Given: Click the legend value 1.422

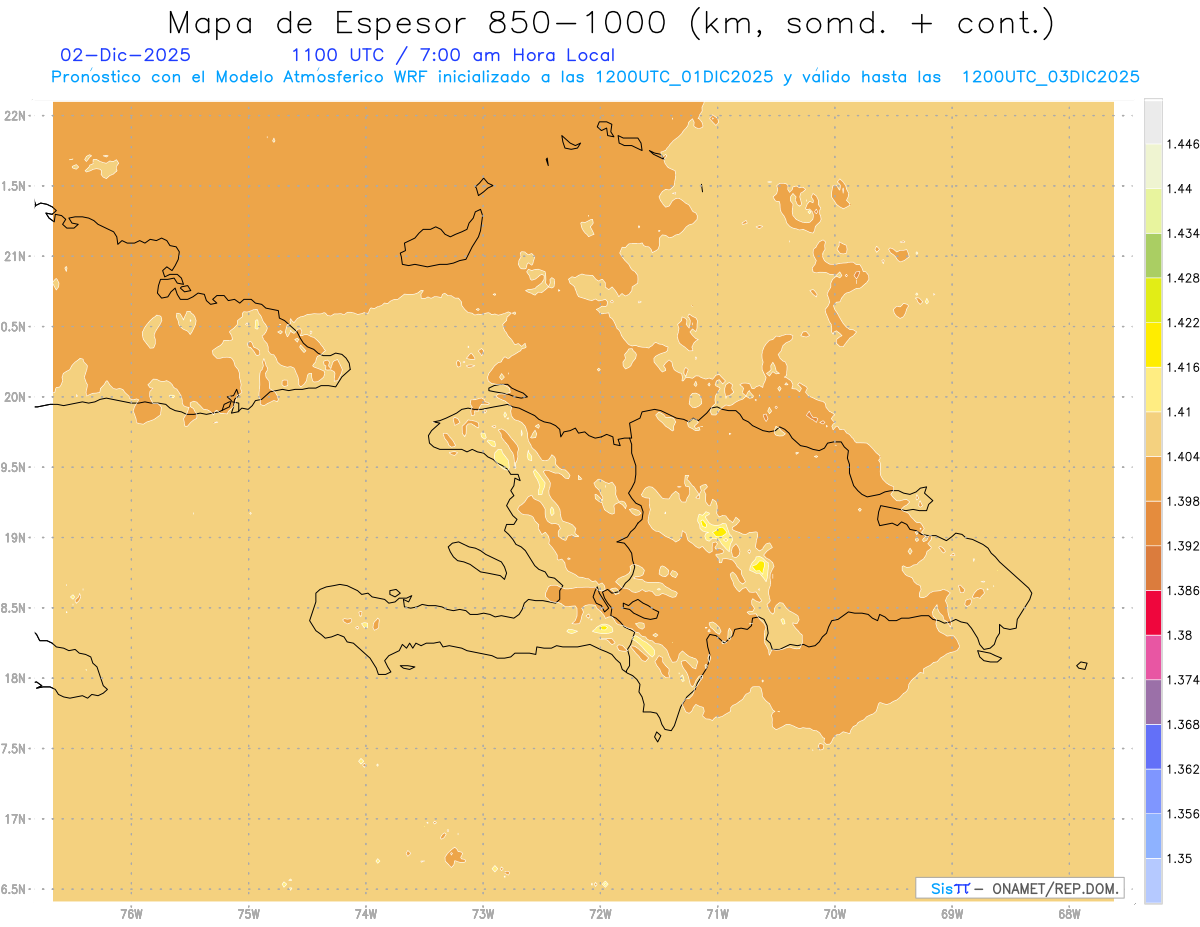Looking at the screenshot, I should (1183, 322).
